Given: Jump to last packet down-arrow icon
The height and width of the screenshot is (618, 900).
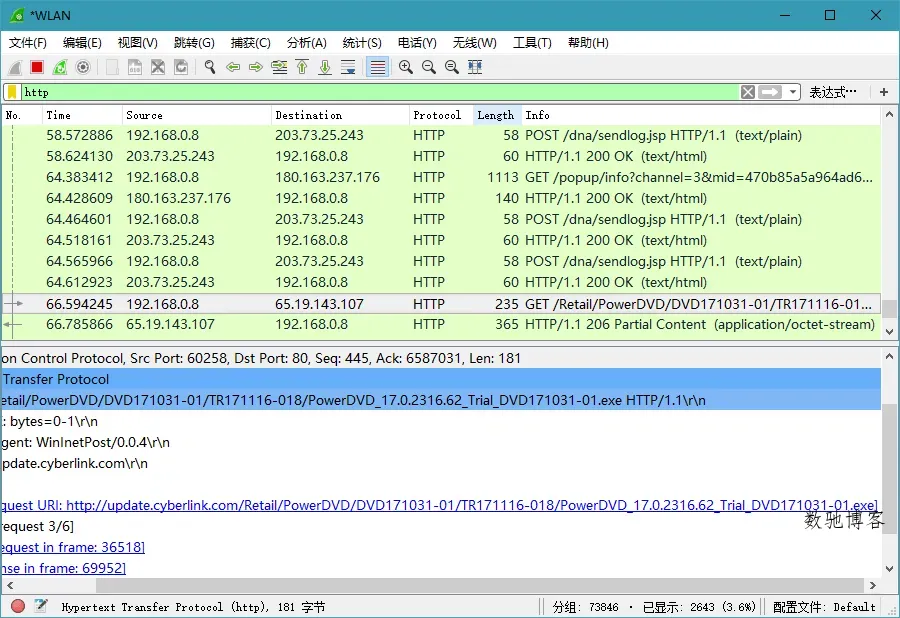Looking at the screenshot, I should 325,67.
